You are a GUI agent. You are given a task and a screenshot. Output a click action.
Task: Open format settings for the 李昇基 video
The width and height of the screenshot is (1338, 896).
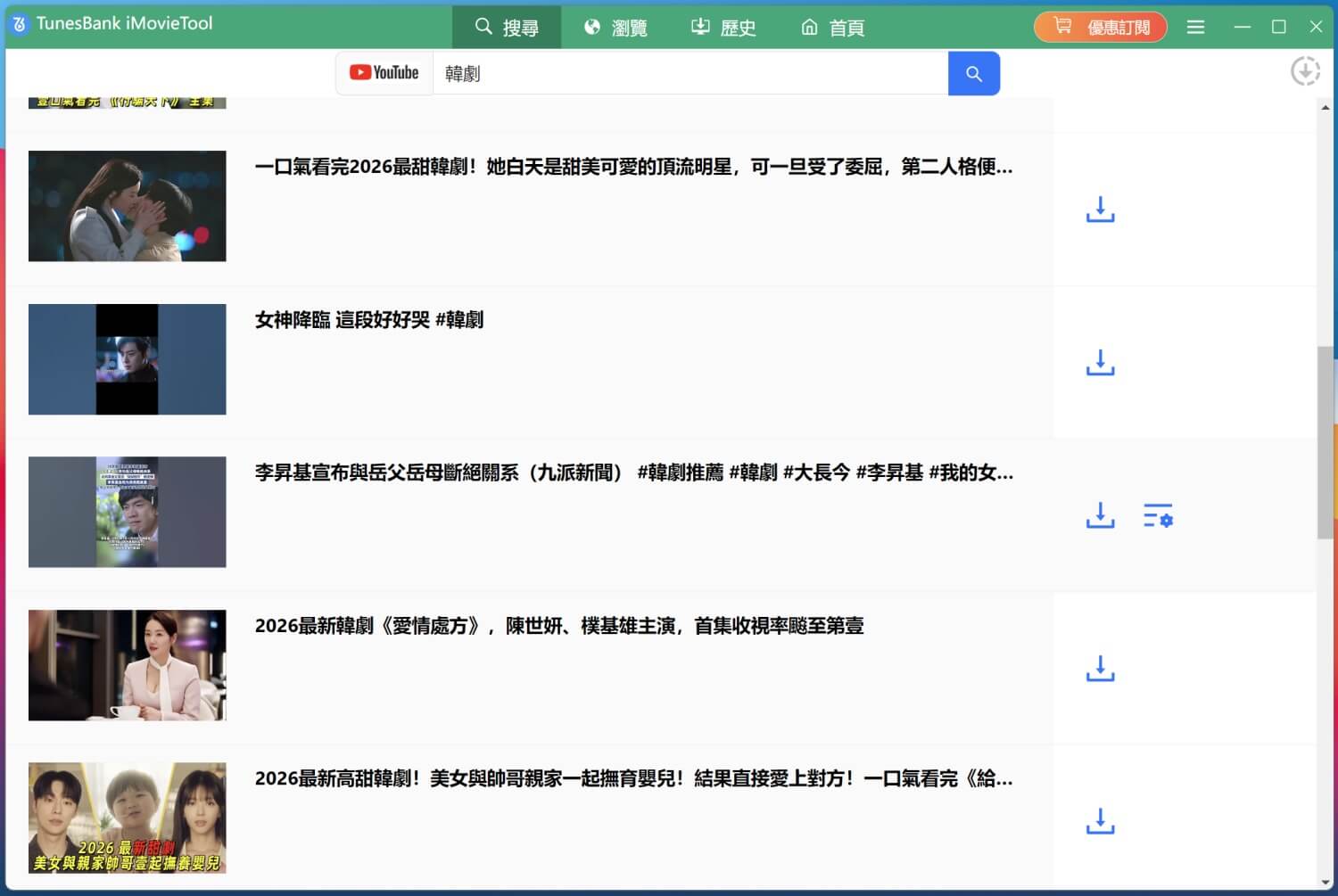pos(1157,516)
